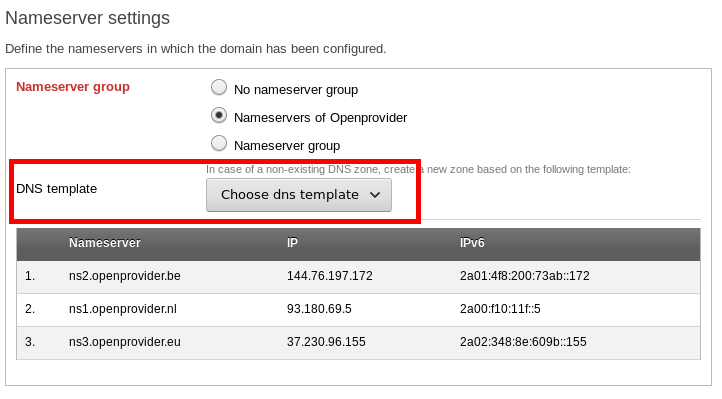This screenshot has width=722, height=399.
Task: Click the DNS template label
Action: [57, 189]
